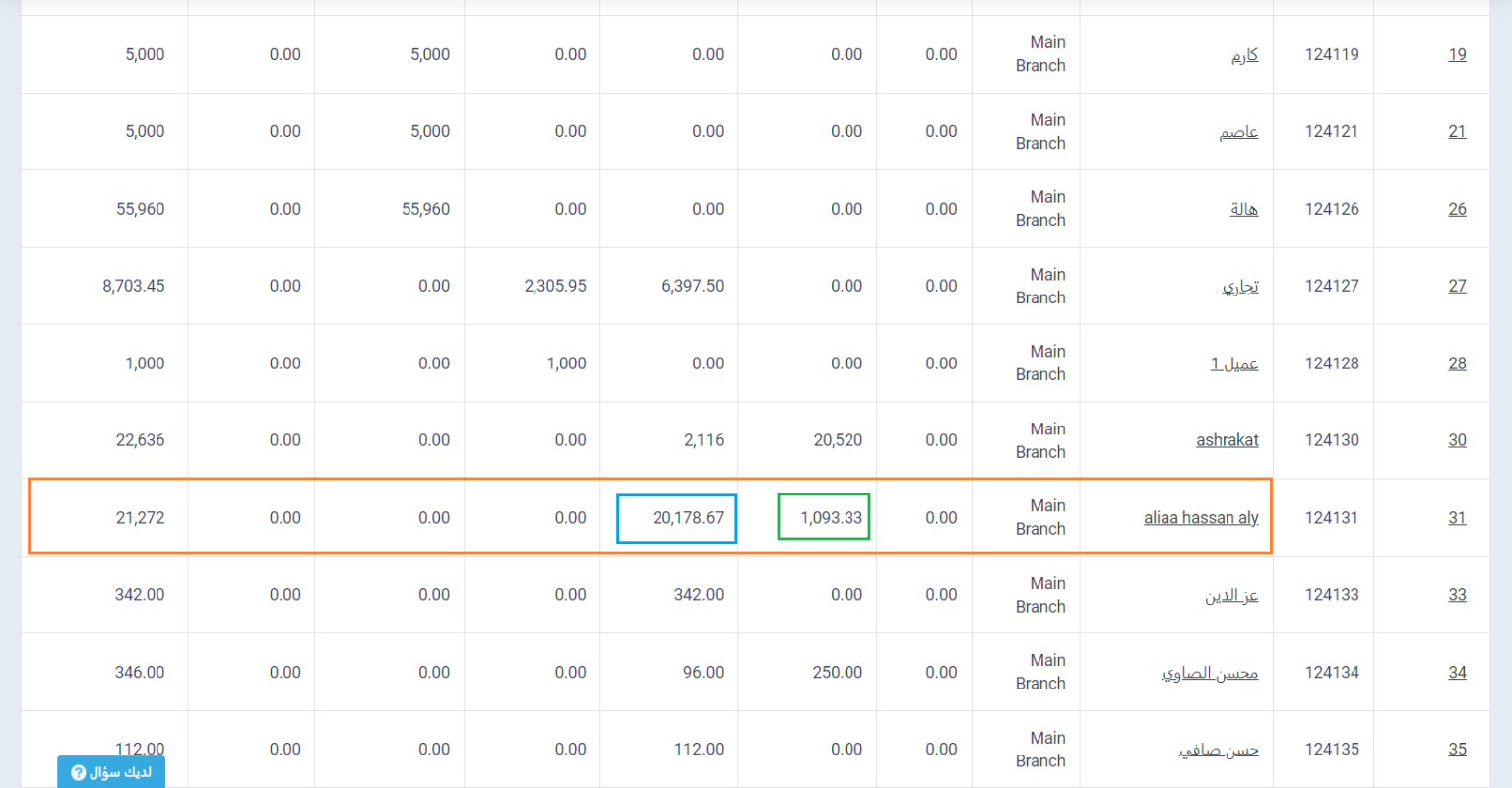Open row number link 35
Viewport: 1512px width, 788px height.
[1457, 750]
